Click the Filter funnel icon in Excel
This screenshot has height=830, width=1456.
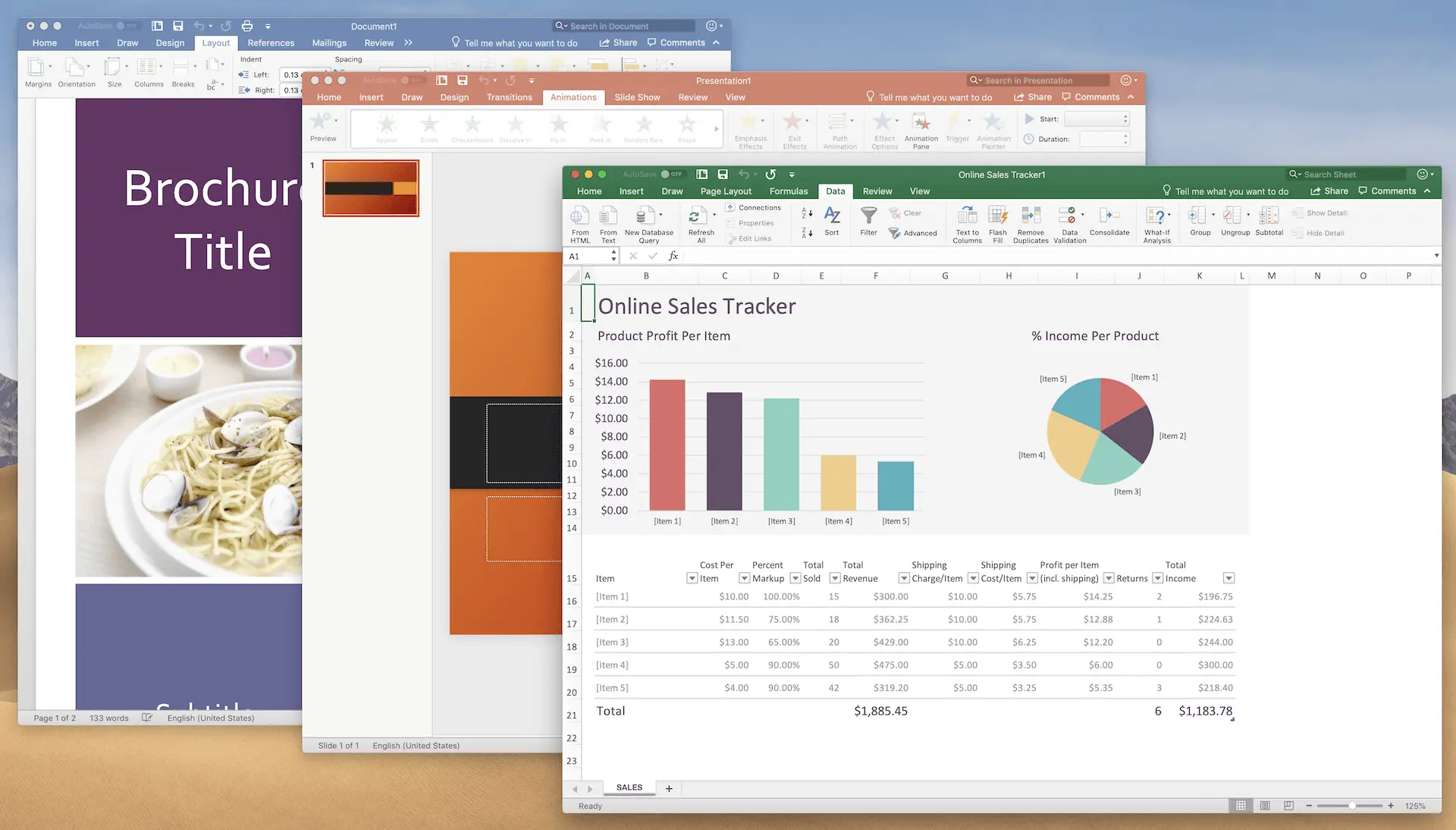868,216
